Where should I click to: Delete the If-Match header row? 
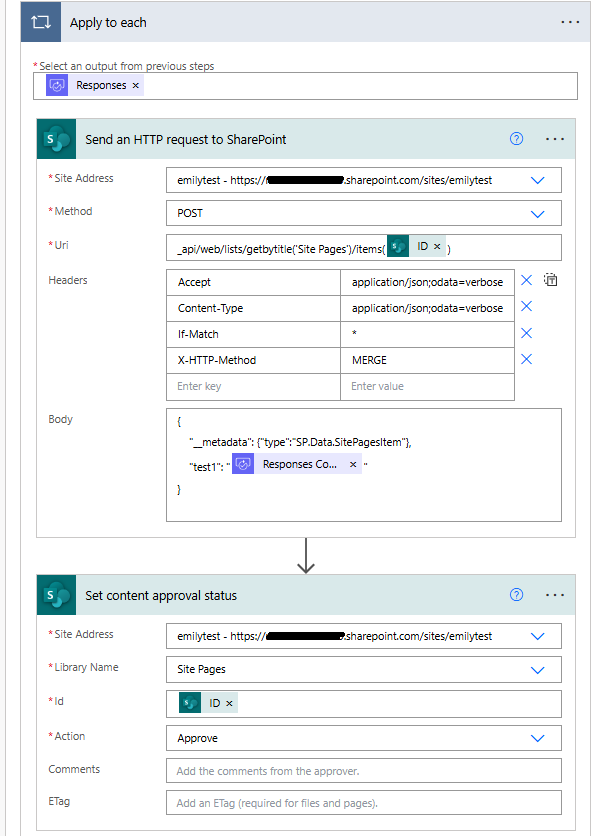pos(525,333)
